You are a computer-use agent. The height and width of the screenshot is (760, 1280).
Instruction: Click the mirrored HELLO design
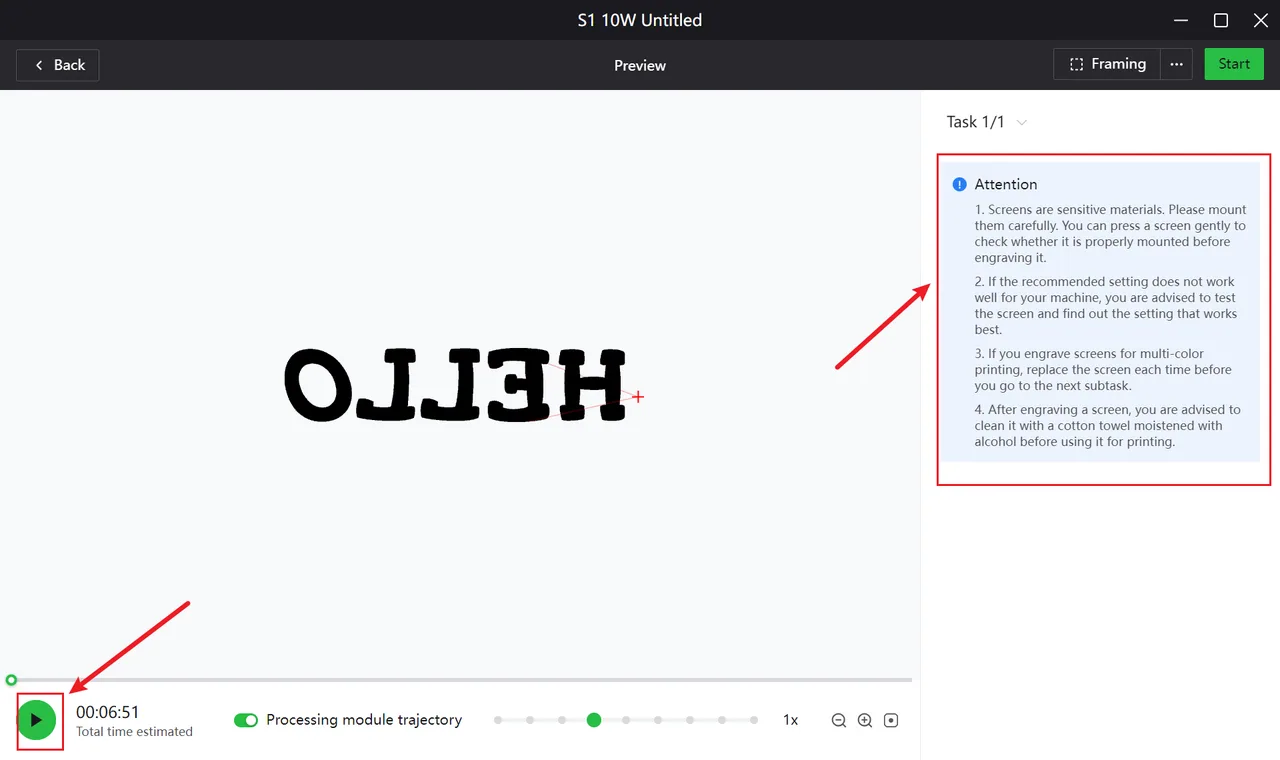455,384
